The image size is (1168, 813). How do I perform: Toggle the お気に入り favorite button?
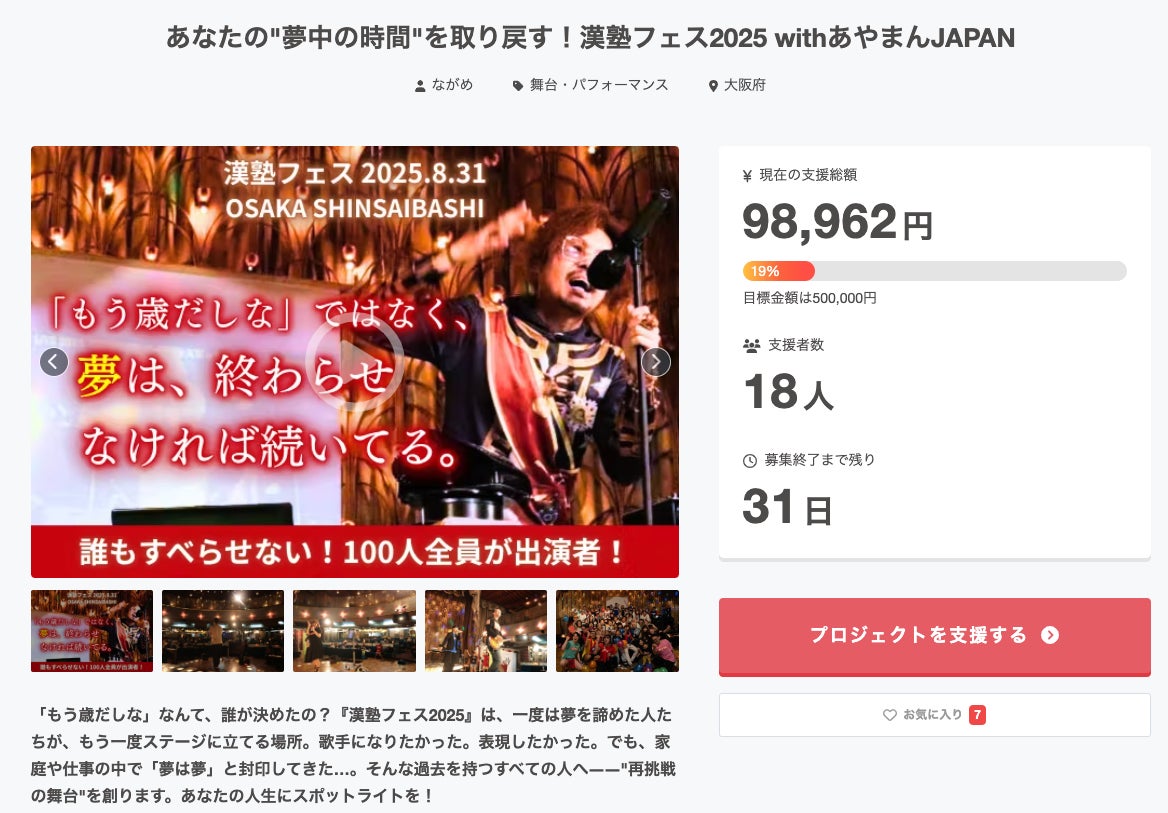click(935, 715)
